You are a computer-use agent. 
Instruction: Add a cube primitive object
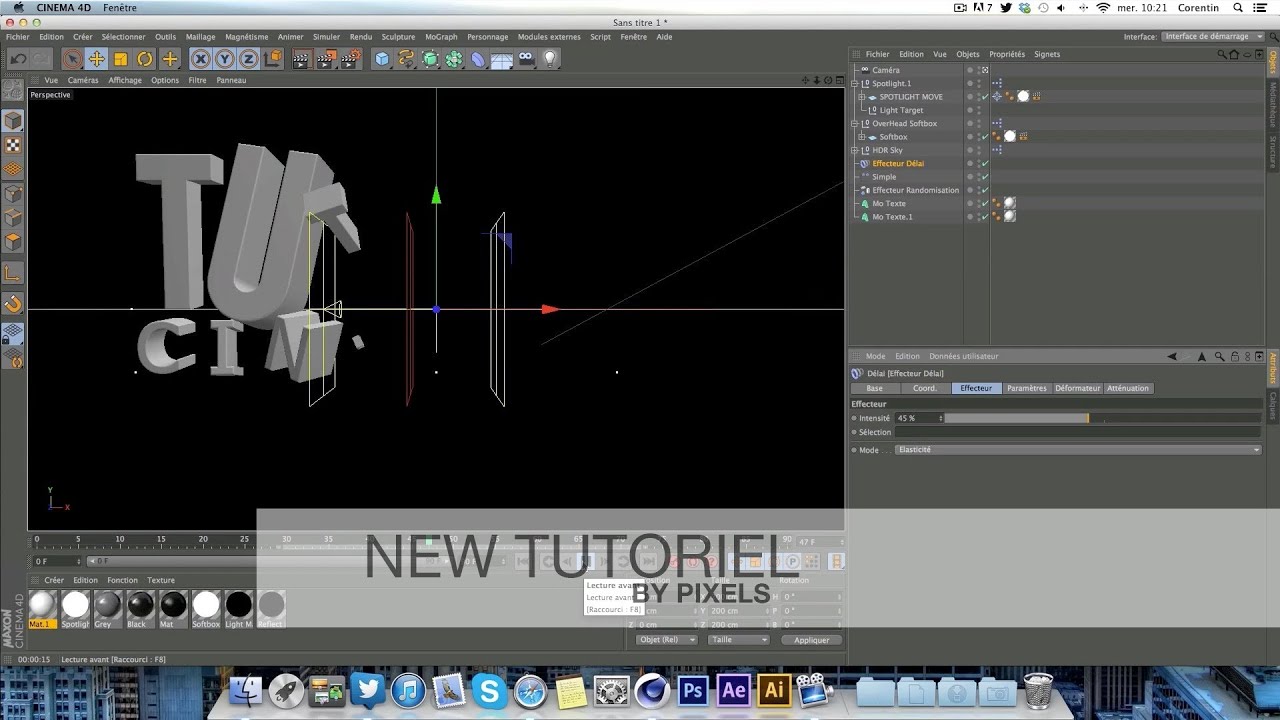(x=382, y=59)
